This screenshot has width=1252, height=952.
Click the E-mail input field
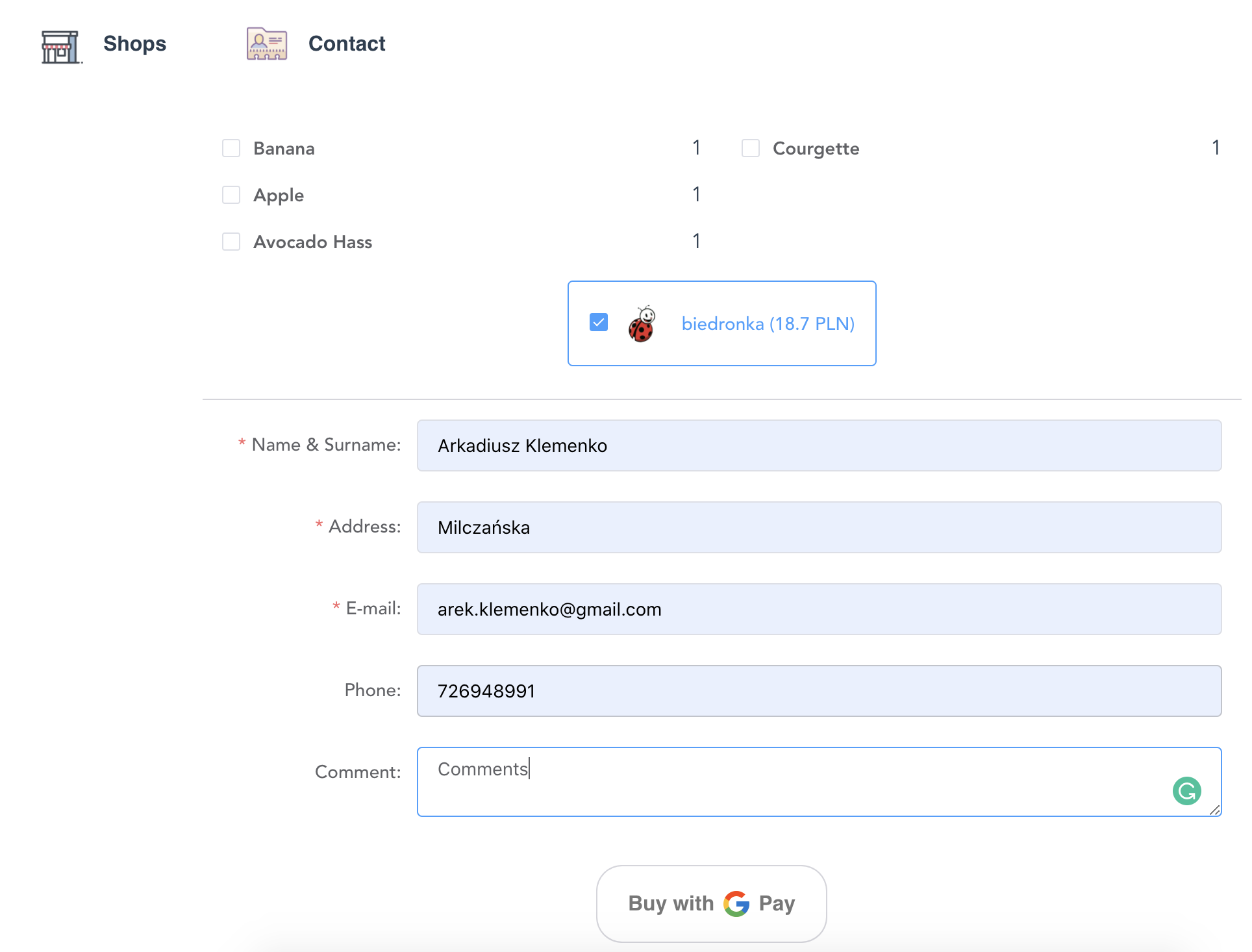click(x=818, y=609)
